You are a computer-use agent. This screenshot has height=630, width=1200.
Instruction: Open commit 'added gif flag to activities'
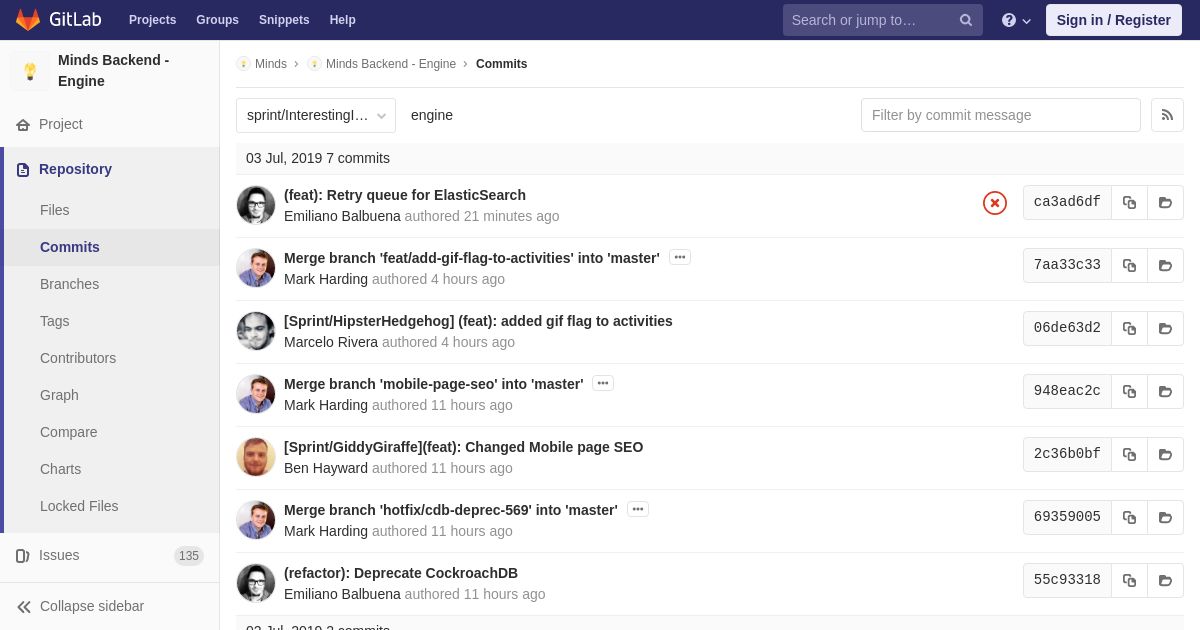tap(478, 321)
